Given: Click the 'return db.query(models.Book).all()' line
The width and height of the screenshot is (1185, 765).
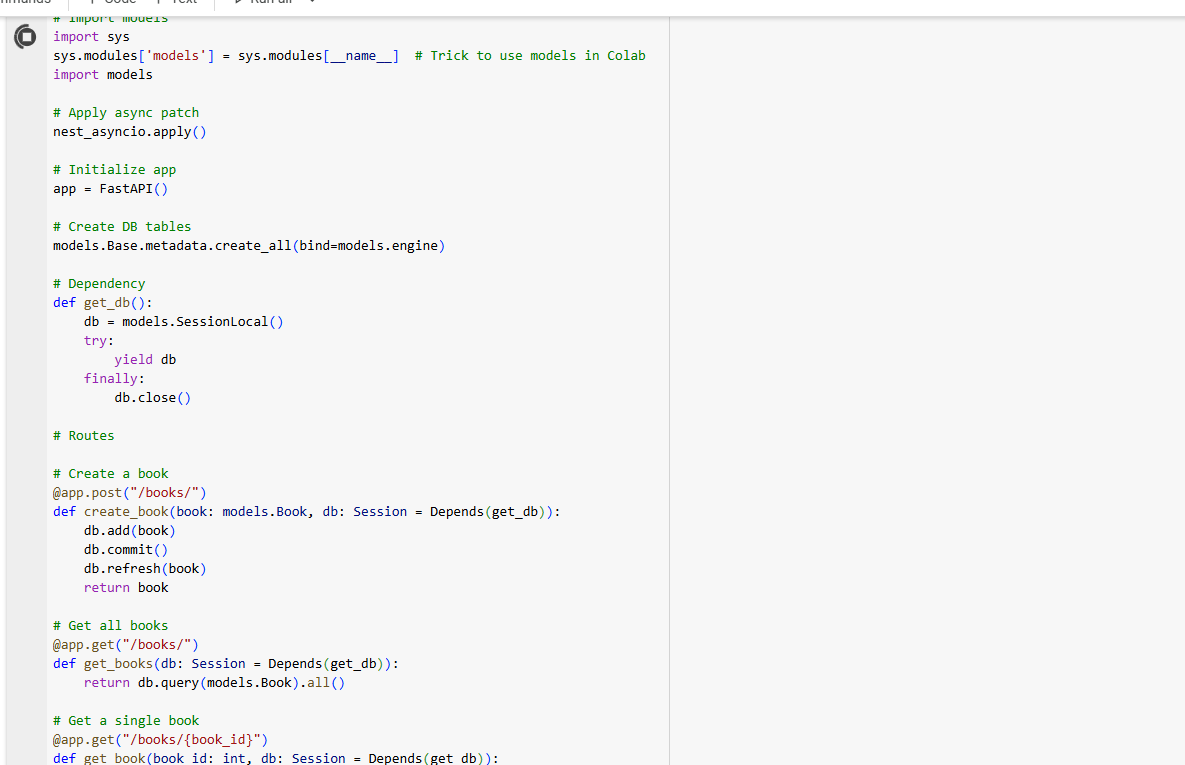Looking at the screenshot, I should click(x=214, y=683).
